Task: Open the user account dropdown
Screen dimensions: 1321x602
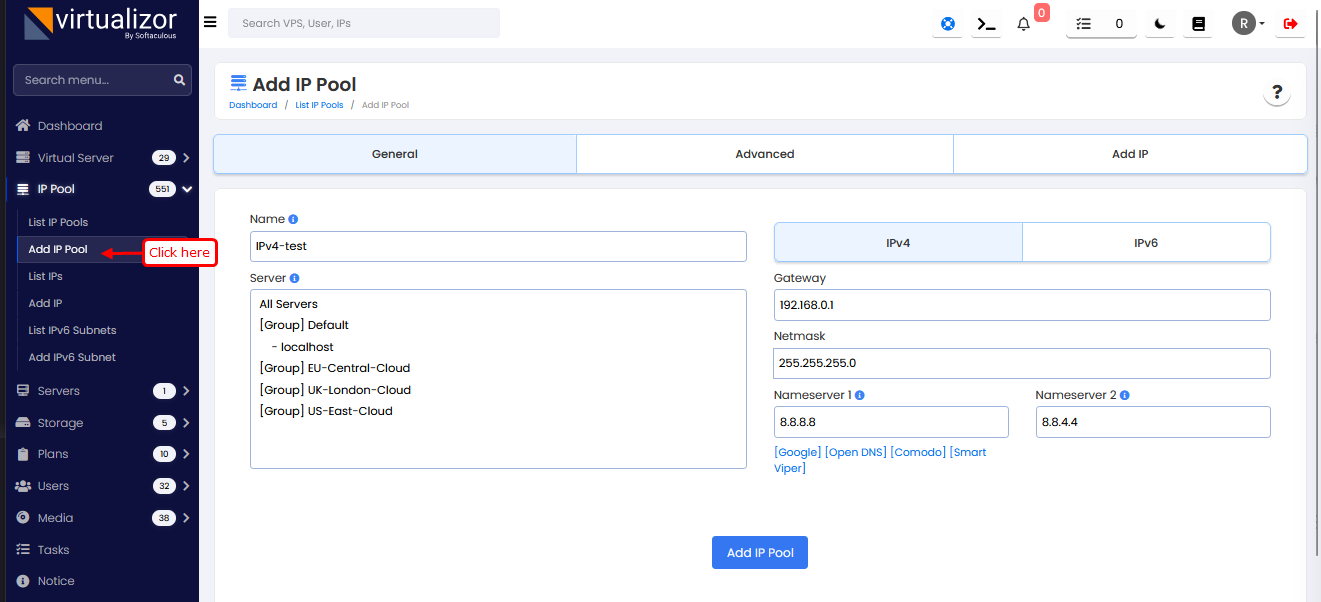Action: point(1248,24)
